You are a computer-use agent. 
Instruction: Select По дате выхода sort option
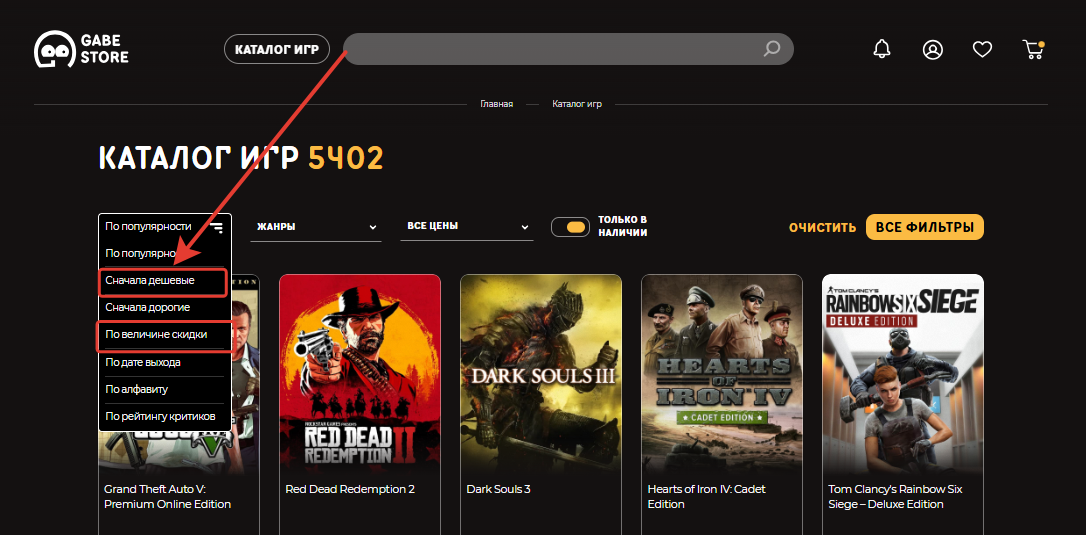tap(165, 362)
